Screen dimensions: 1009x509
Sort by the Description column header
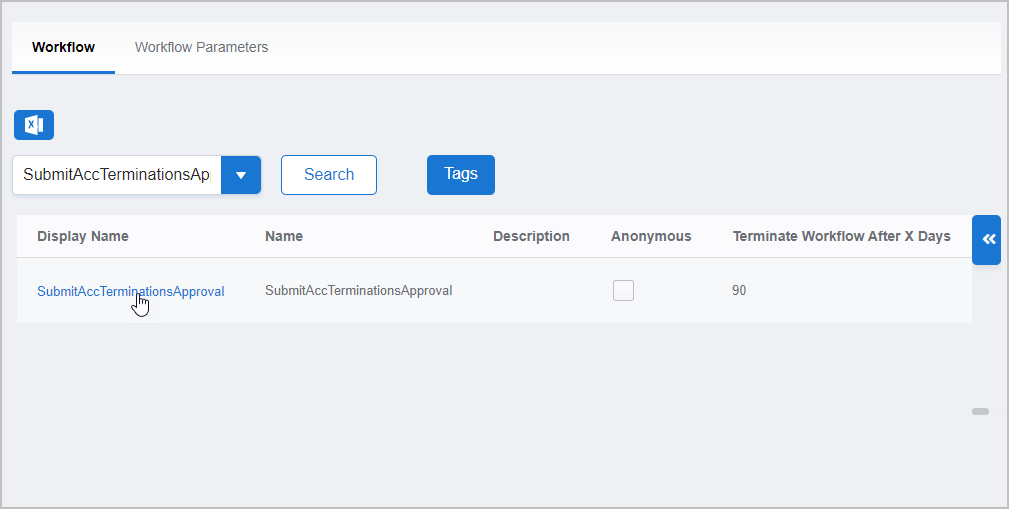(x=531, y=237)
